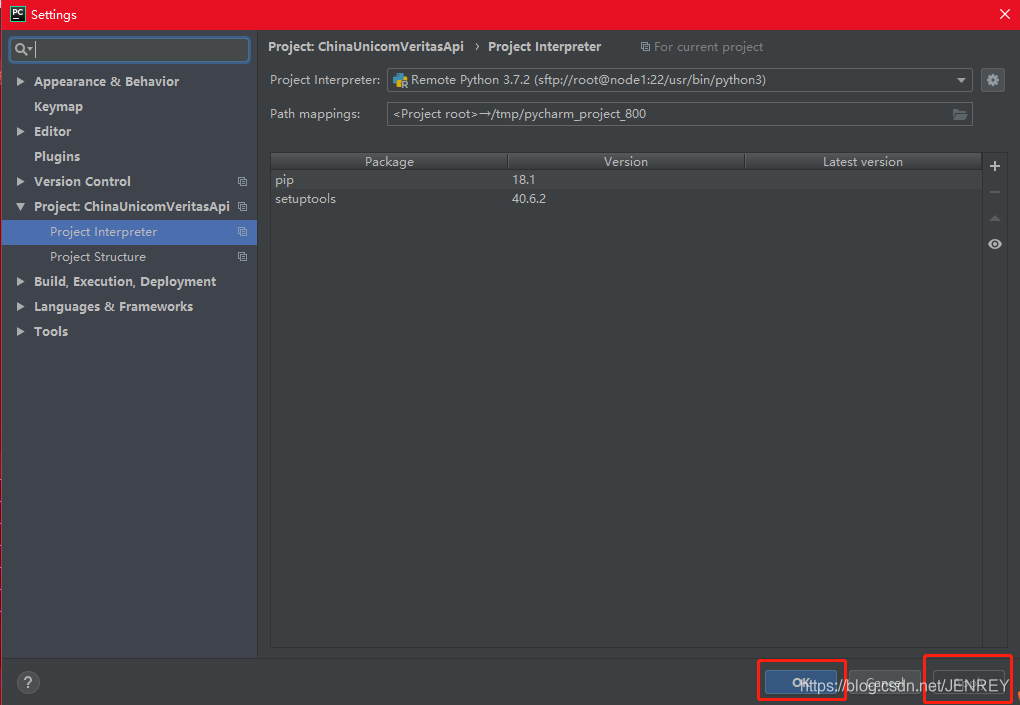Expand the Editor section

(x=20, y=131)
